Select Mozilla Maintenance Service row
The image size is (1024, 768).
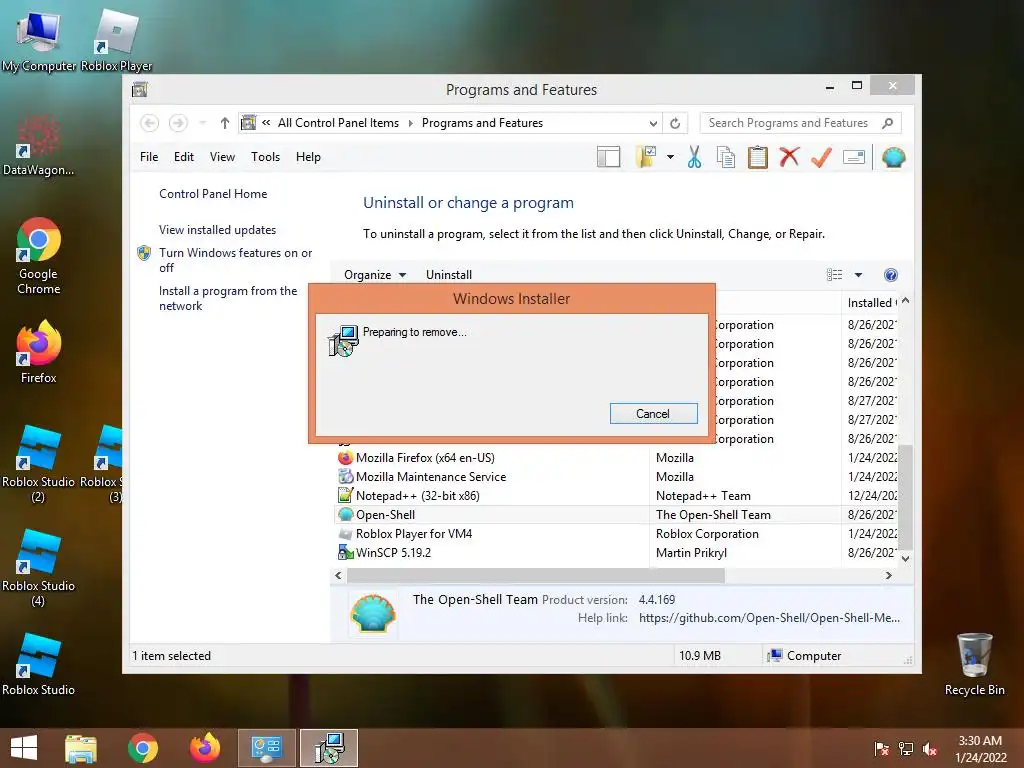616,477
